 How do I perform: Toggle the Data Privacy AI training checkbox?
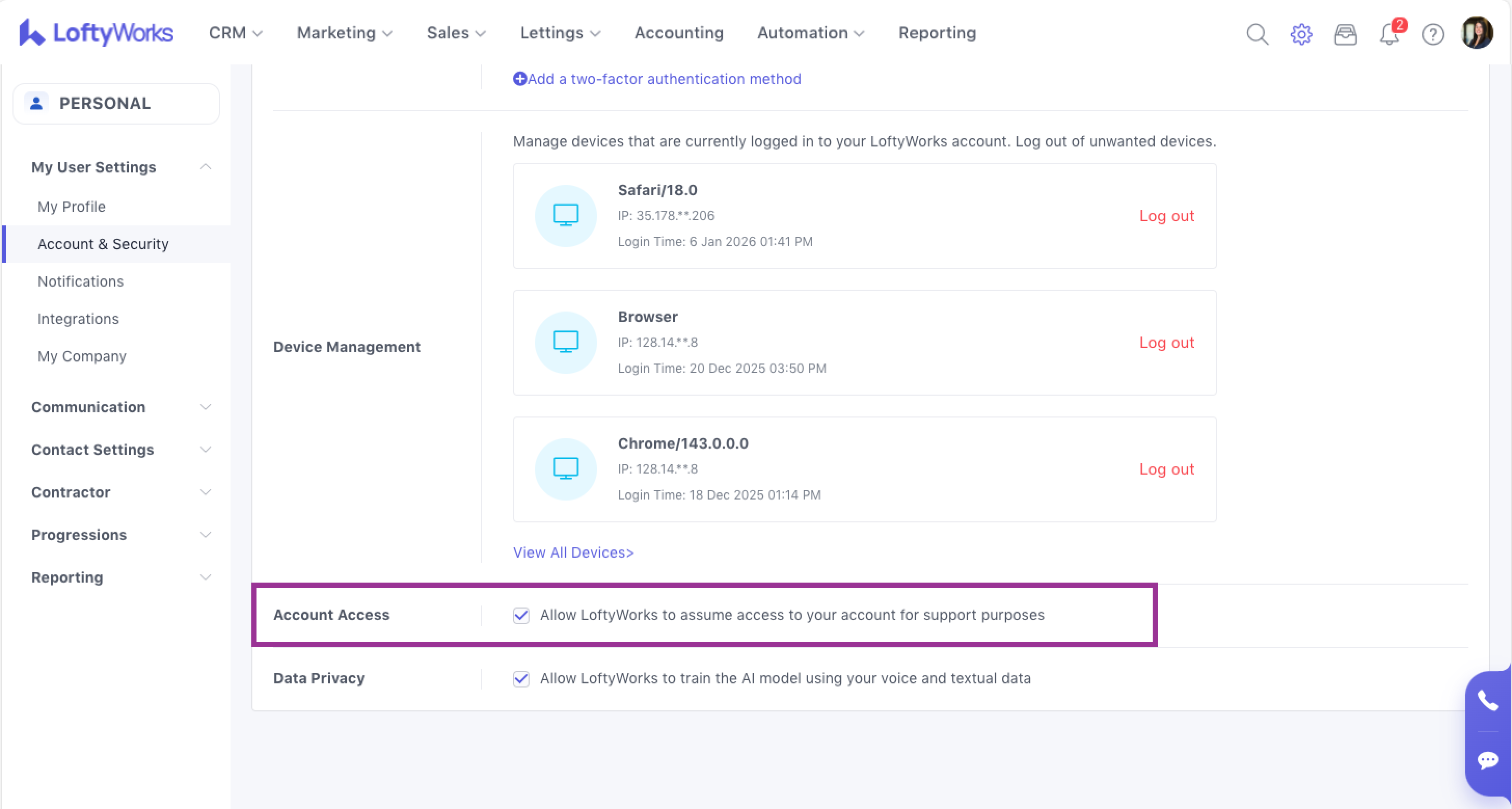pos(521,679)
